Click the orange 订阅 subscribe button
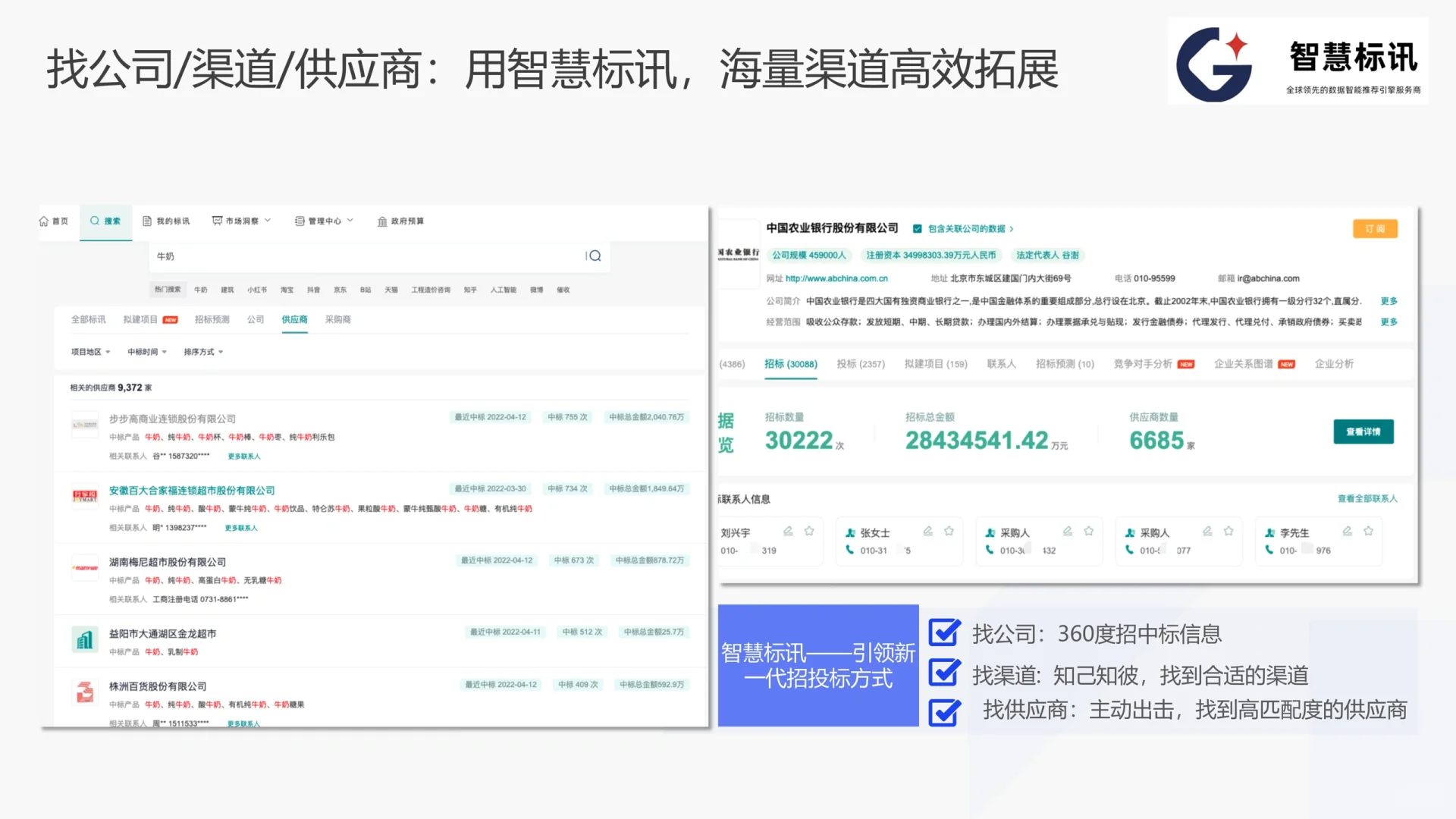1456x819 pixels. pyautogui.click(x=1375, y=229)
